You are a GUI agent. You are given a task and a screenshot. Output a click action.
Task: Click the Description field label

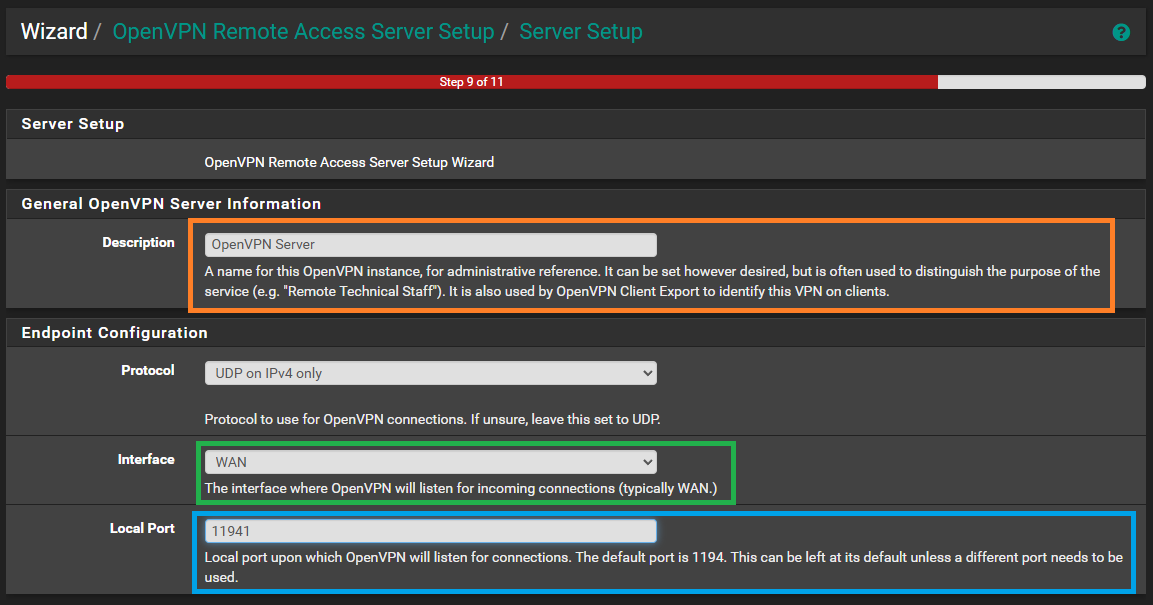[138, 243]
